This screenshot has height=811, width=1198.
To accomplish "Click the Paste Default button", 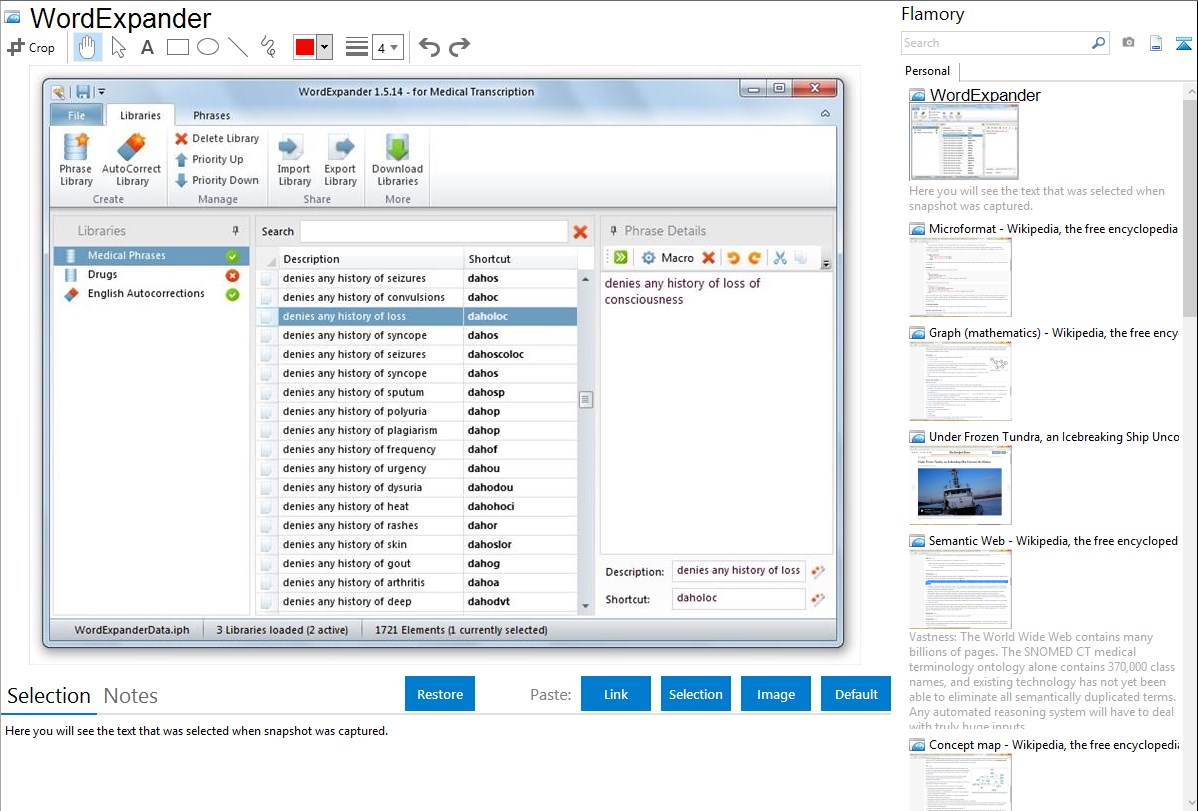I will click(856, 694).
